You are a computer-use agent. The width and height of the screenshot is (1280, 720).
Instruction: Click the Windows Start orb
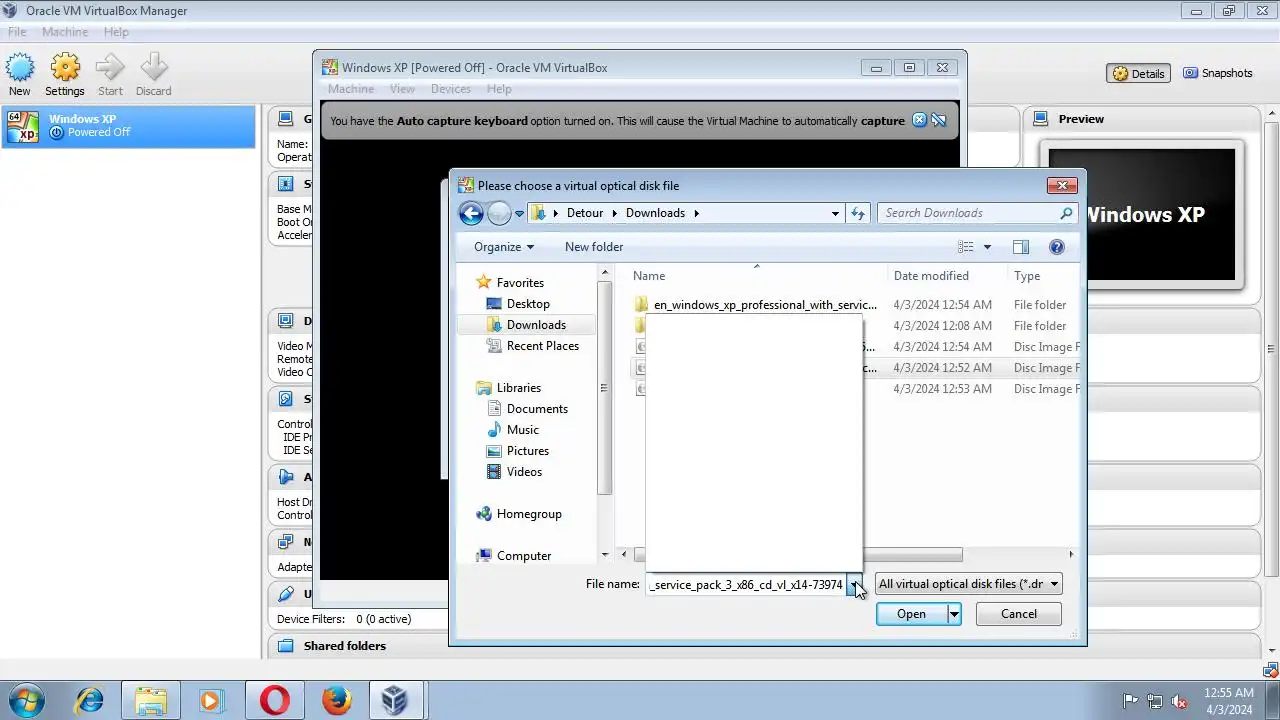(x=27, y=700)
